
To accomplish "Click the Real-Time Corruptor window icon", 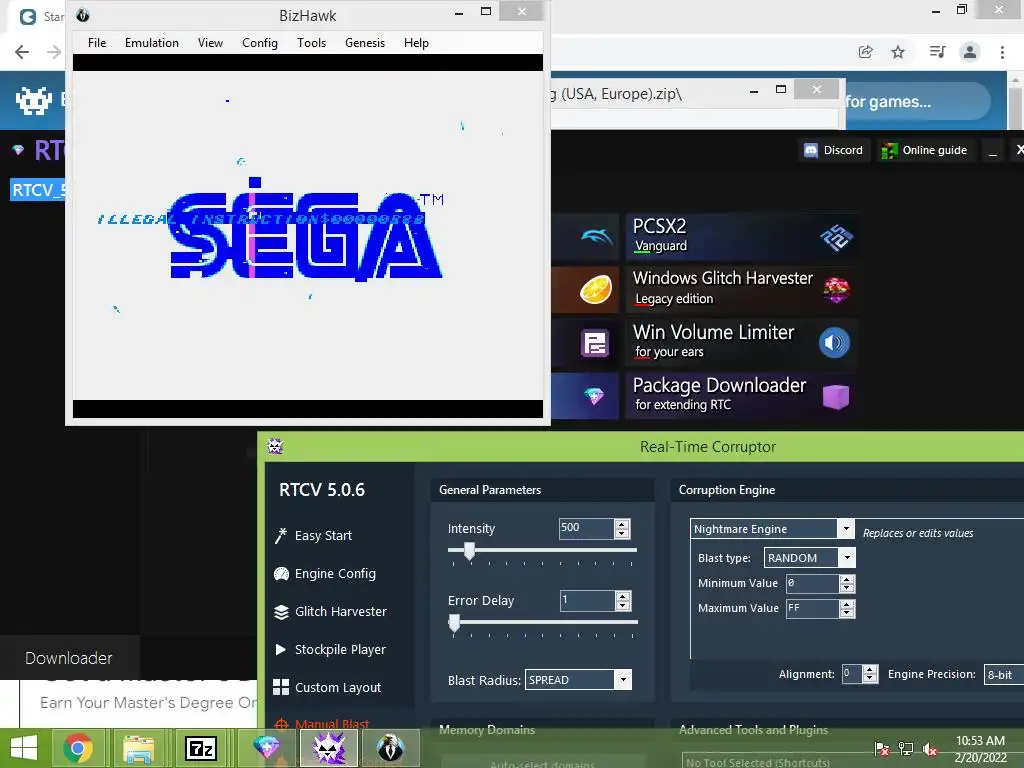I will pyautogui.click(x=275, y=447).
